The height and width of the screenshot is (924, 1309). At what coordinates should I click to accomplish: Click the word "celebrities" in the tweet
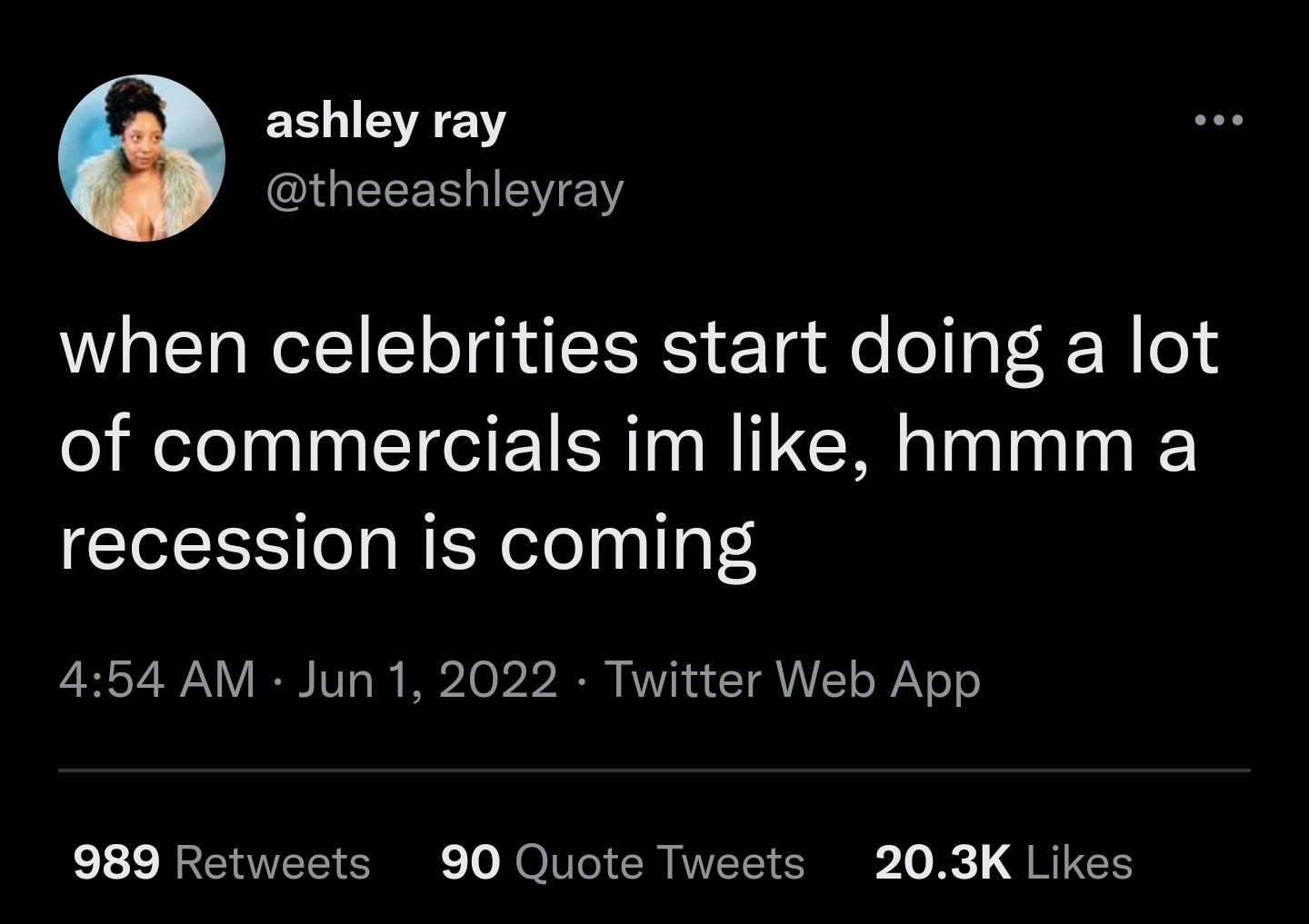(x=455, y=348)
